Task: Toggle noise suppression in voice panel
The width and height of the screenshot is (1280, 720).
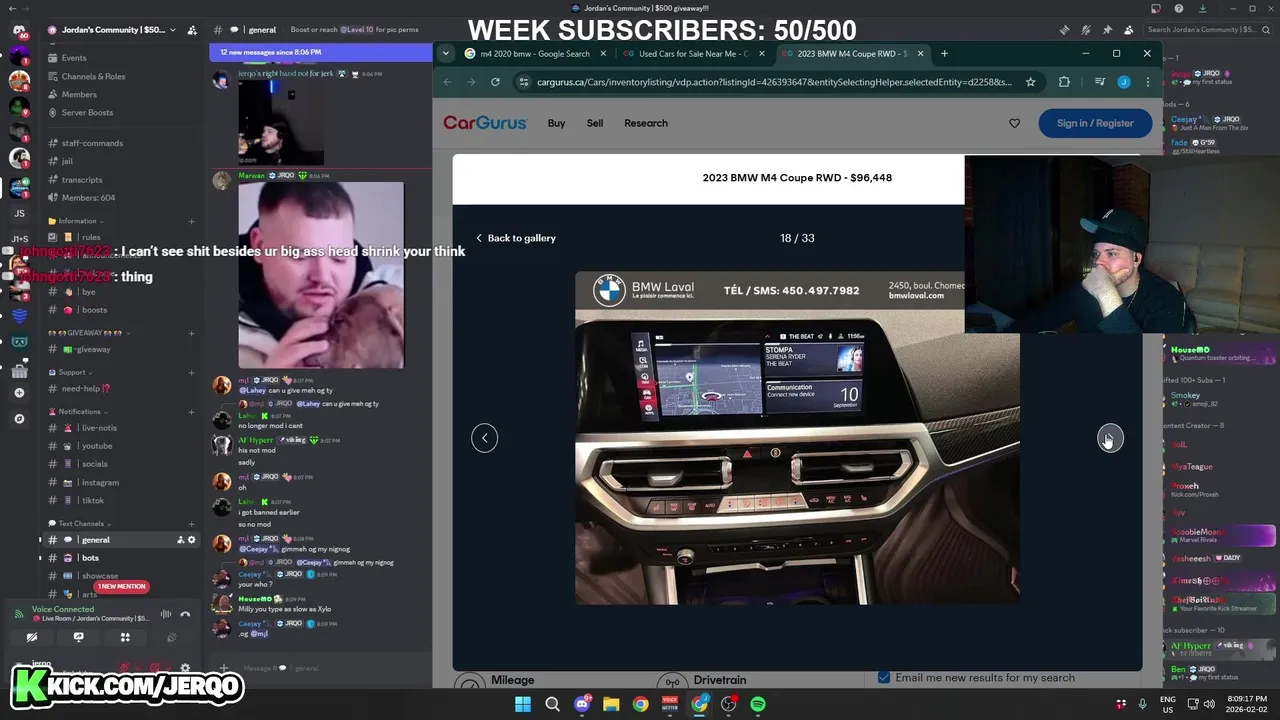Action: coord(166,614)
